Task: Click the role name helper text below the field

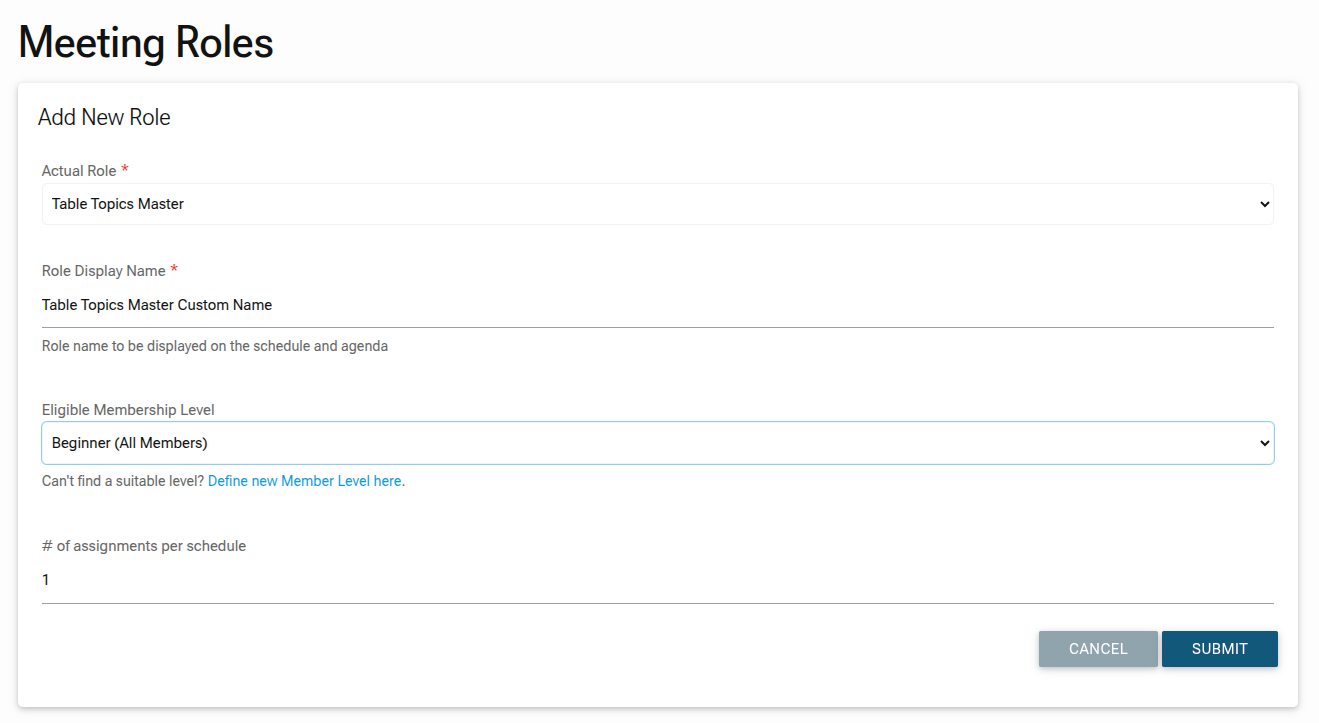Action: 215,347
